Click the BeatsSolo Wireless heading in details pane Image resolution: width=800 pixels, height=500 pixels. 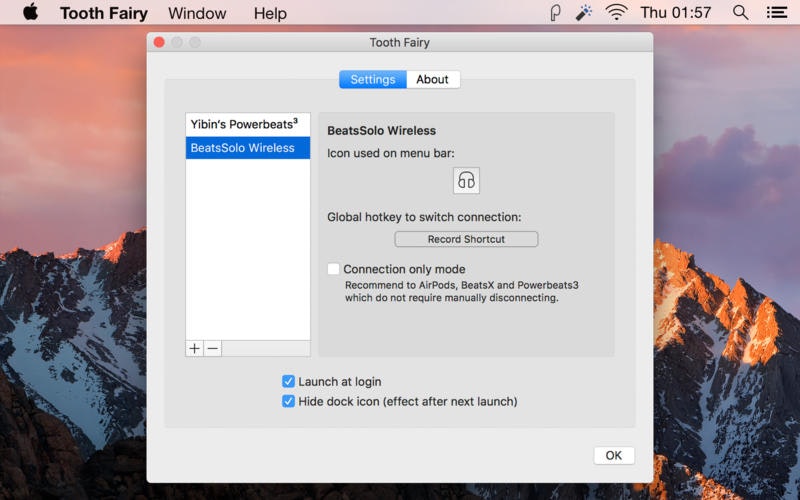(381, 131)
